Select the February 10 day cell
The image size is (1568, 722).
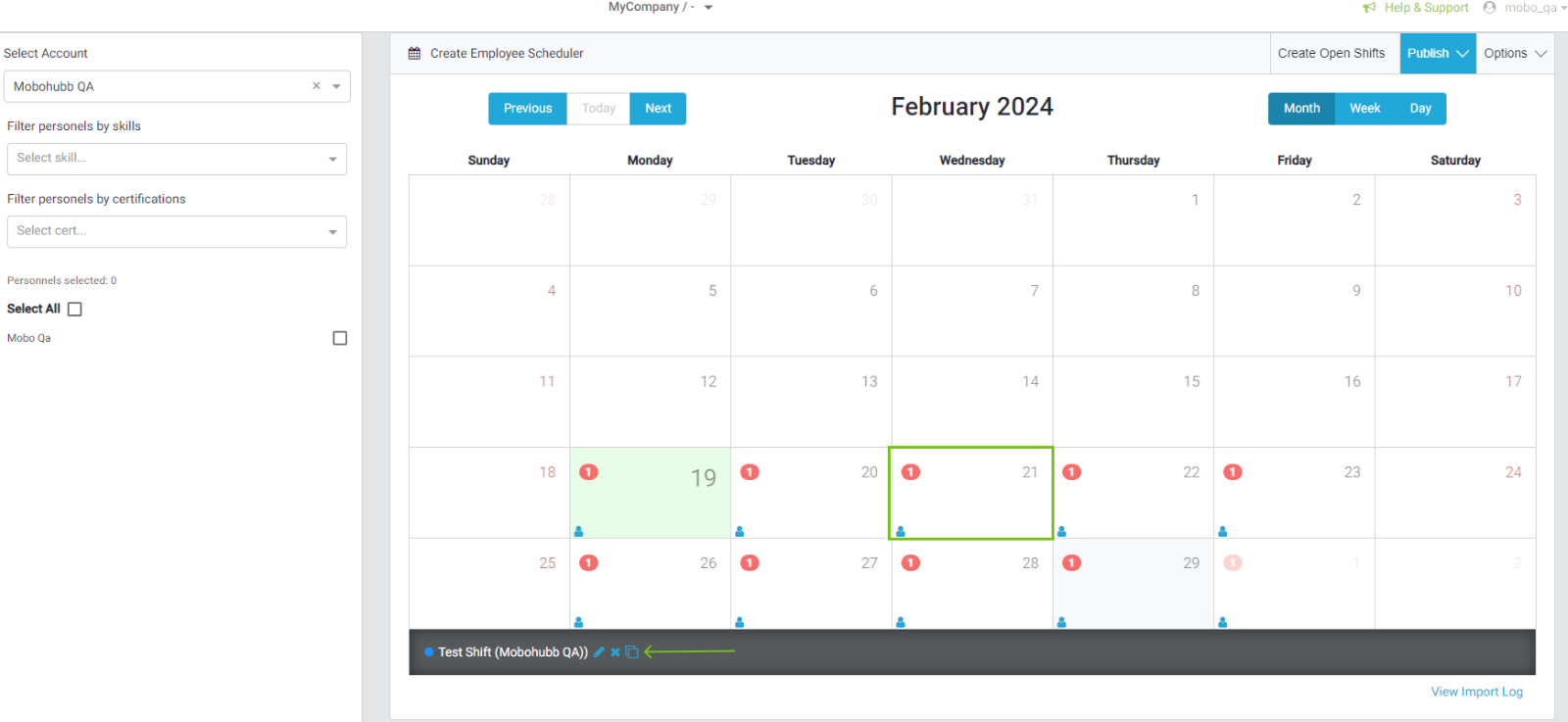(x=1455, y=312)
